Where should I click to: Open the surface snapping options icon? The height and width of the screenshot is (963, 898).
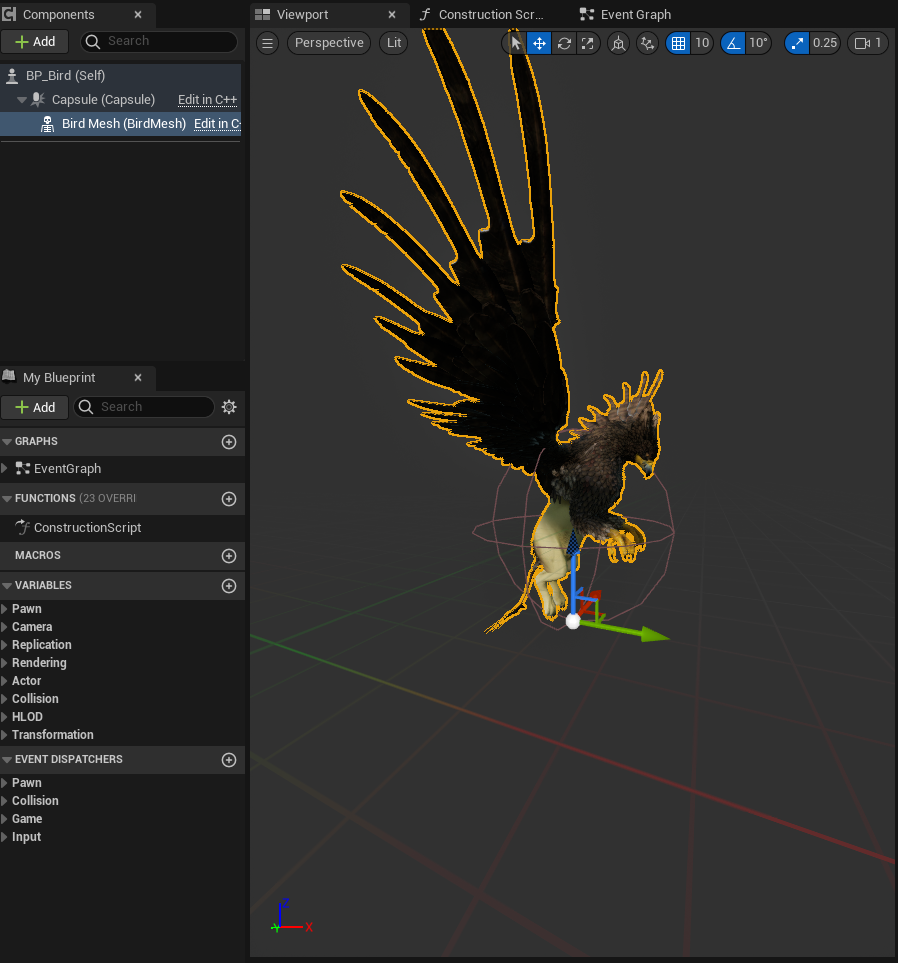(x=647, y=43)
